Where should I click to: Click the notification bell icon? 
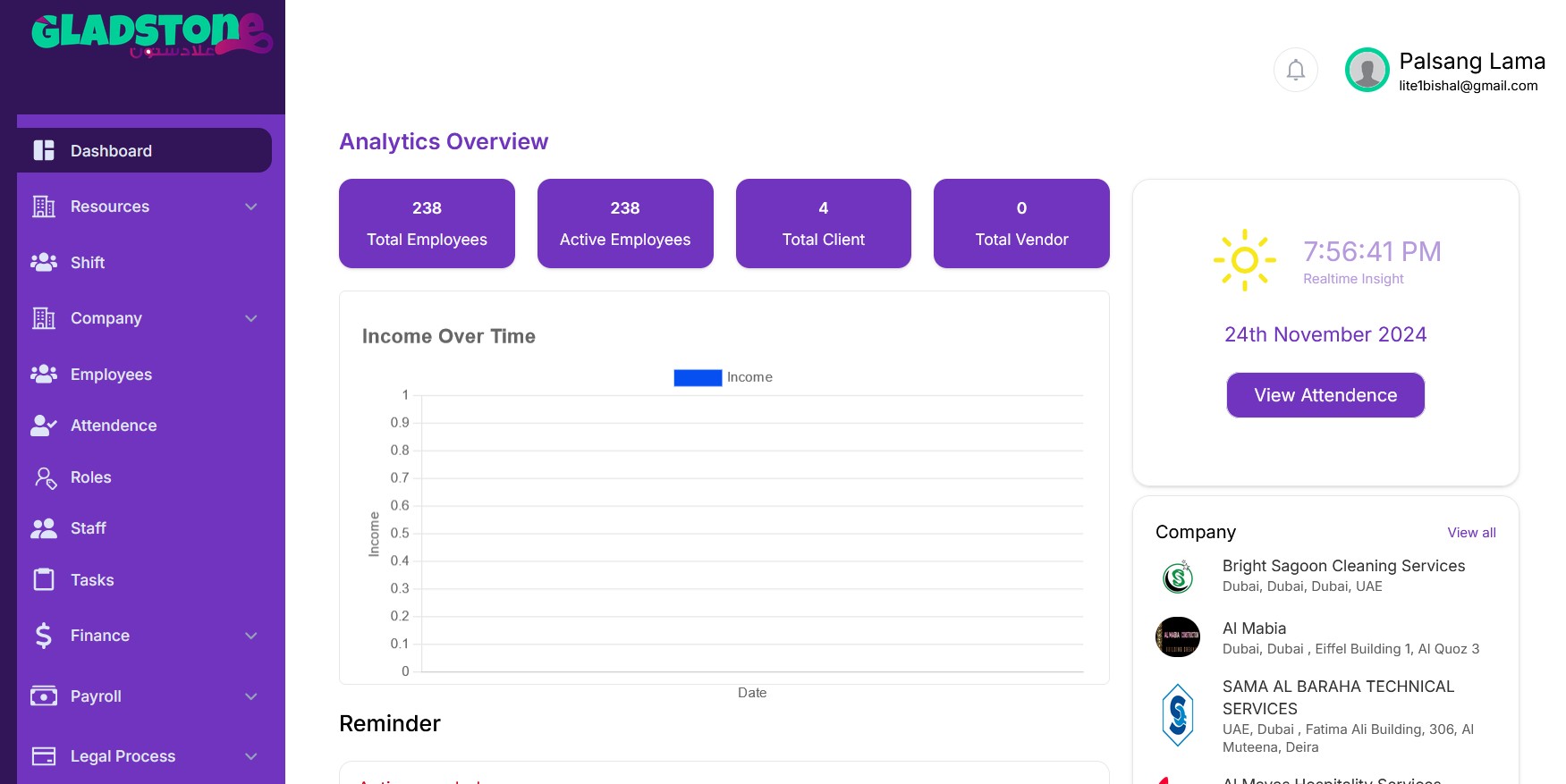tap(1295, 70)
